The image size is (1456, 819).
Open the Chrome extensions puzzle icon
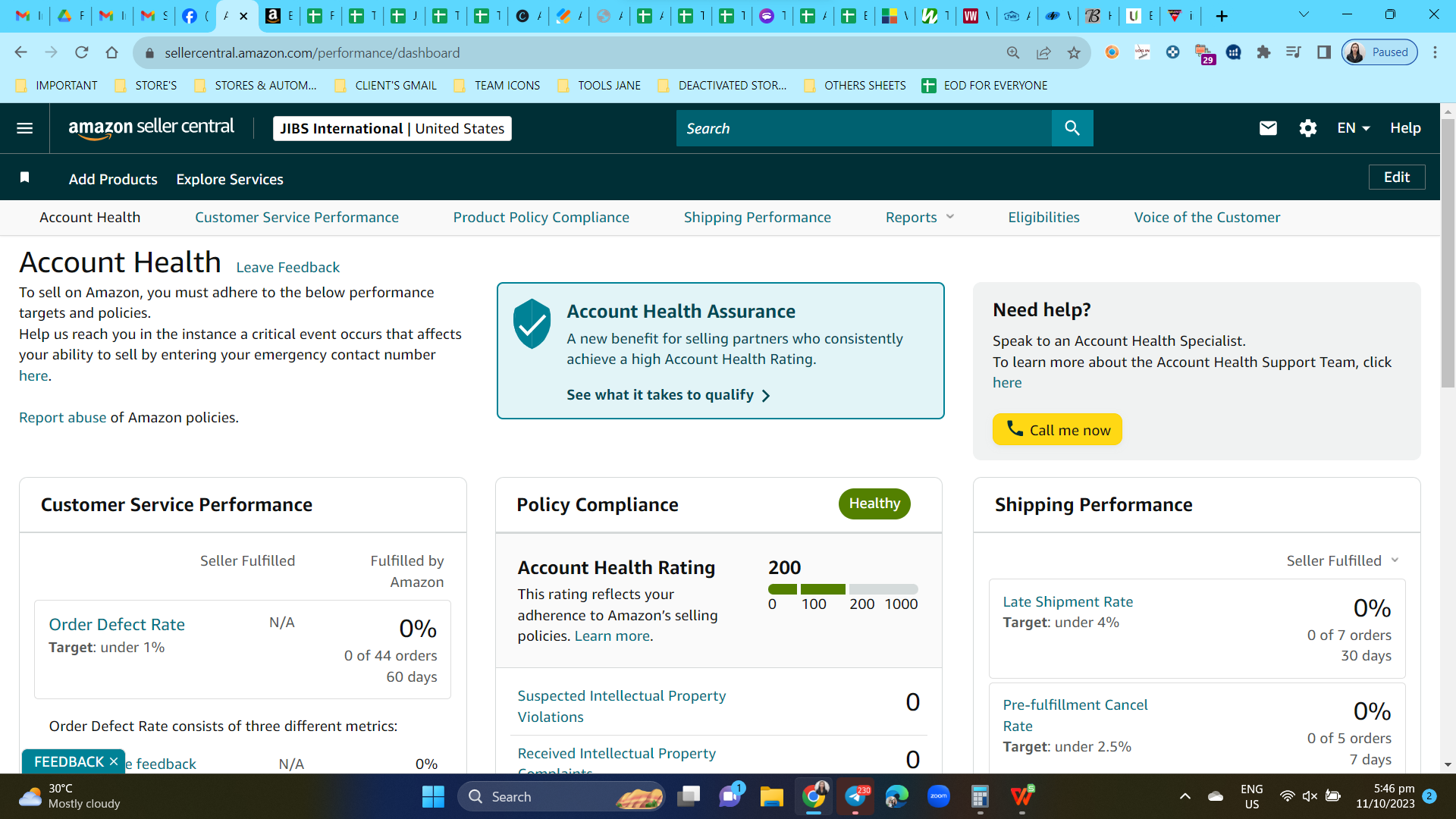pos(1263,52)
